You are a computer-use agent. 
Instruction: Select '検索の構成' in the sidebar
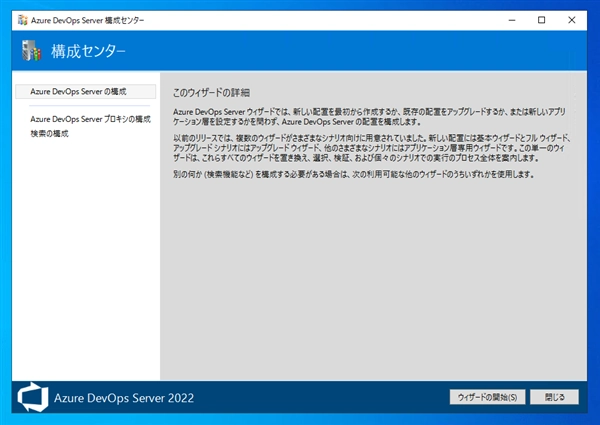[49, 134]
